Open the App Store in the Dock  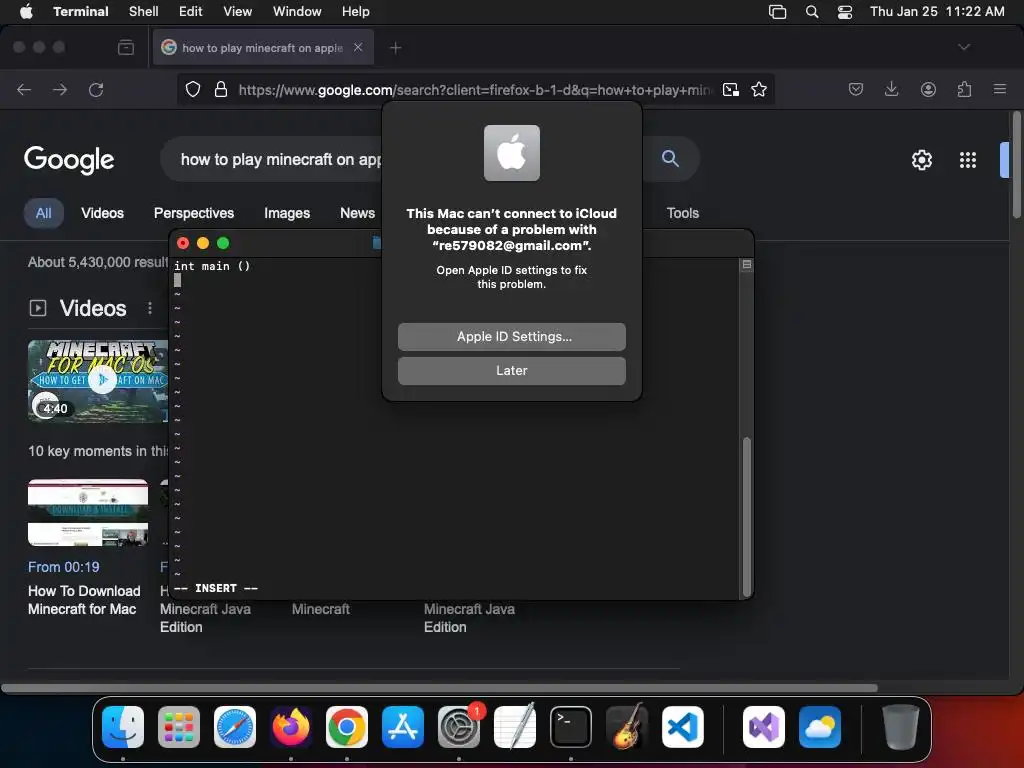[403, 727]
